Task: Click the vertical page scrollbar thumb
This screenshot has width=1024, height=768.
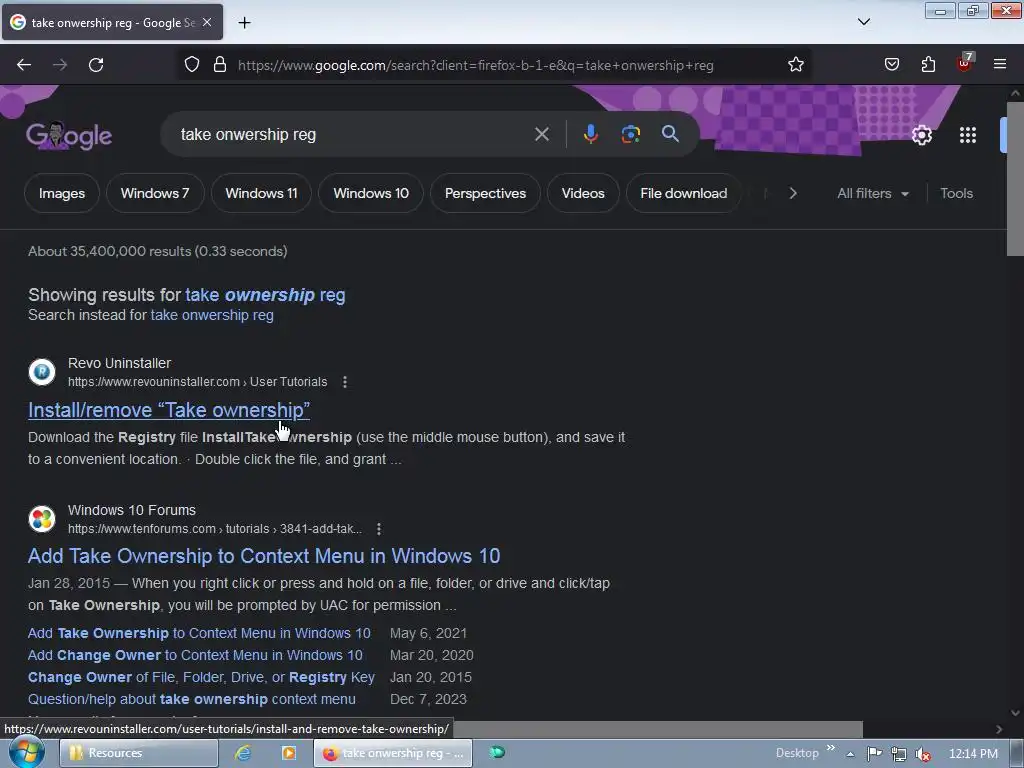Action: tap(1015, 178)
